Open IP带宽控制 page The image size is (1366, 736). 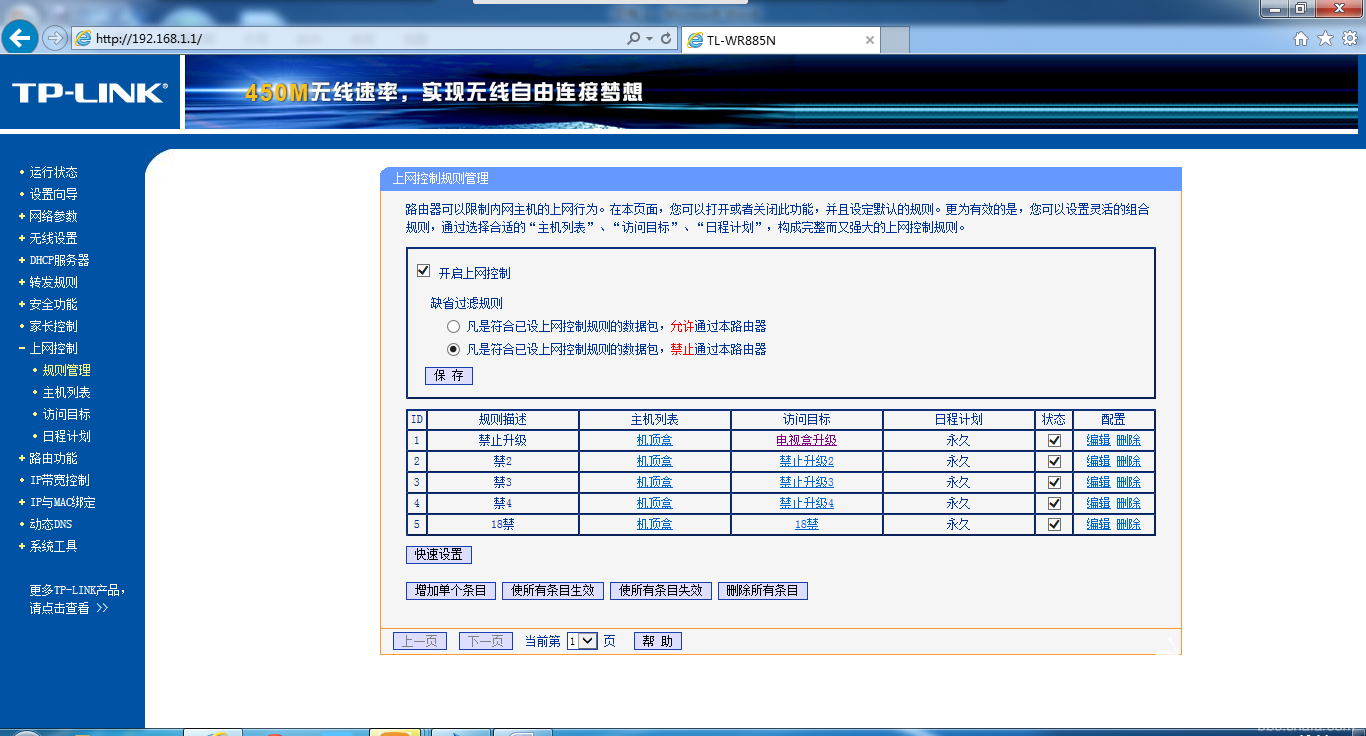click(x=59, y=480)
